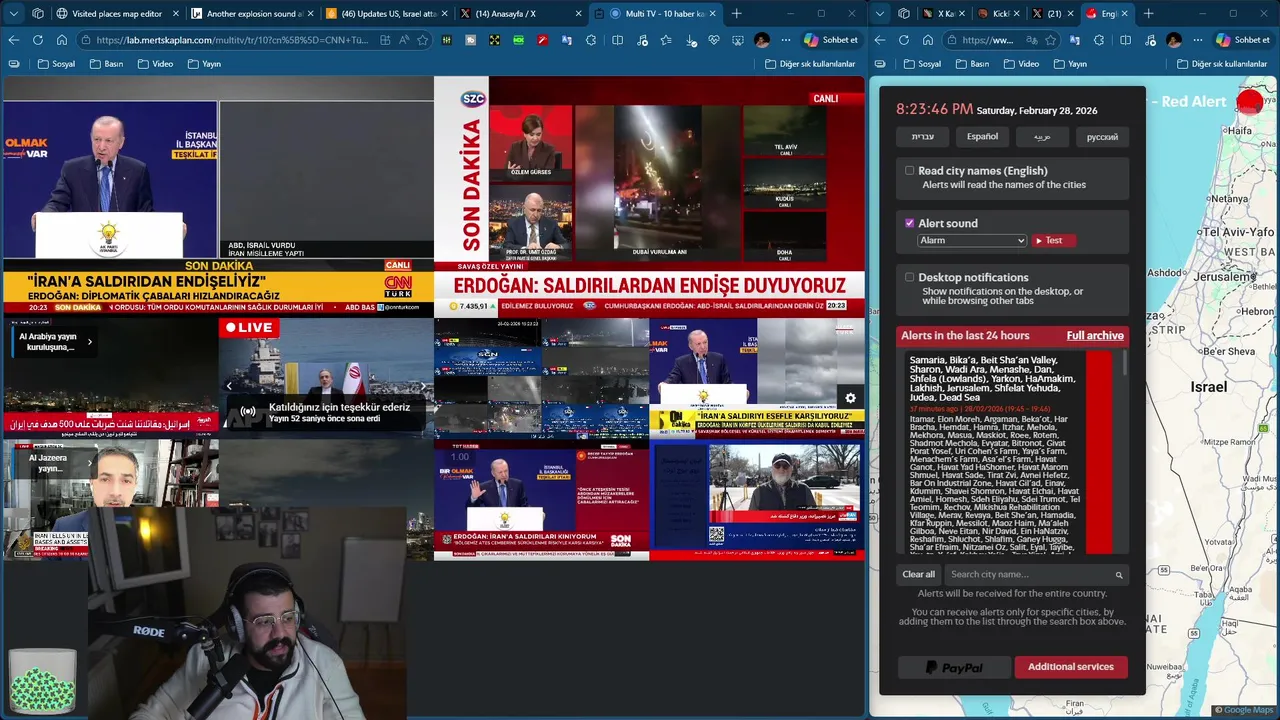Enable Desktop notifications checkbox
Image resolution: width=1280 pixels, height=720 pixels.
click(x=910, y=277)
